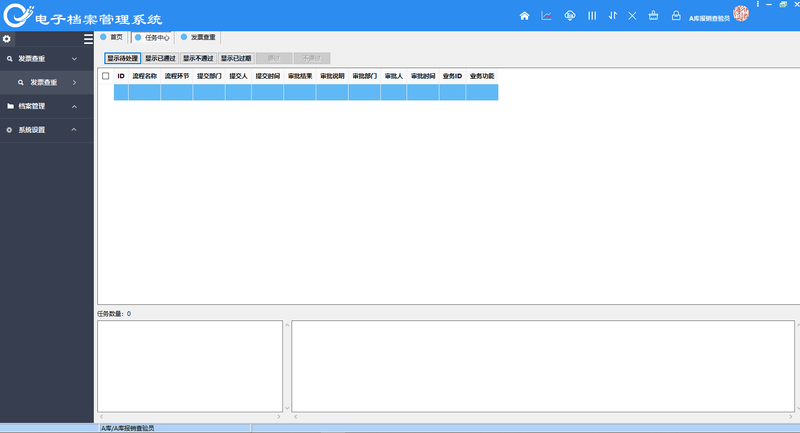Click the 显示待处理 button
This screenshot has width=800, height=433.
click(x=122, y=58)
